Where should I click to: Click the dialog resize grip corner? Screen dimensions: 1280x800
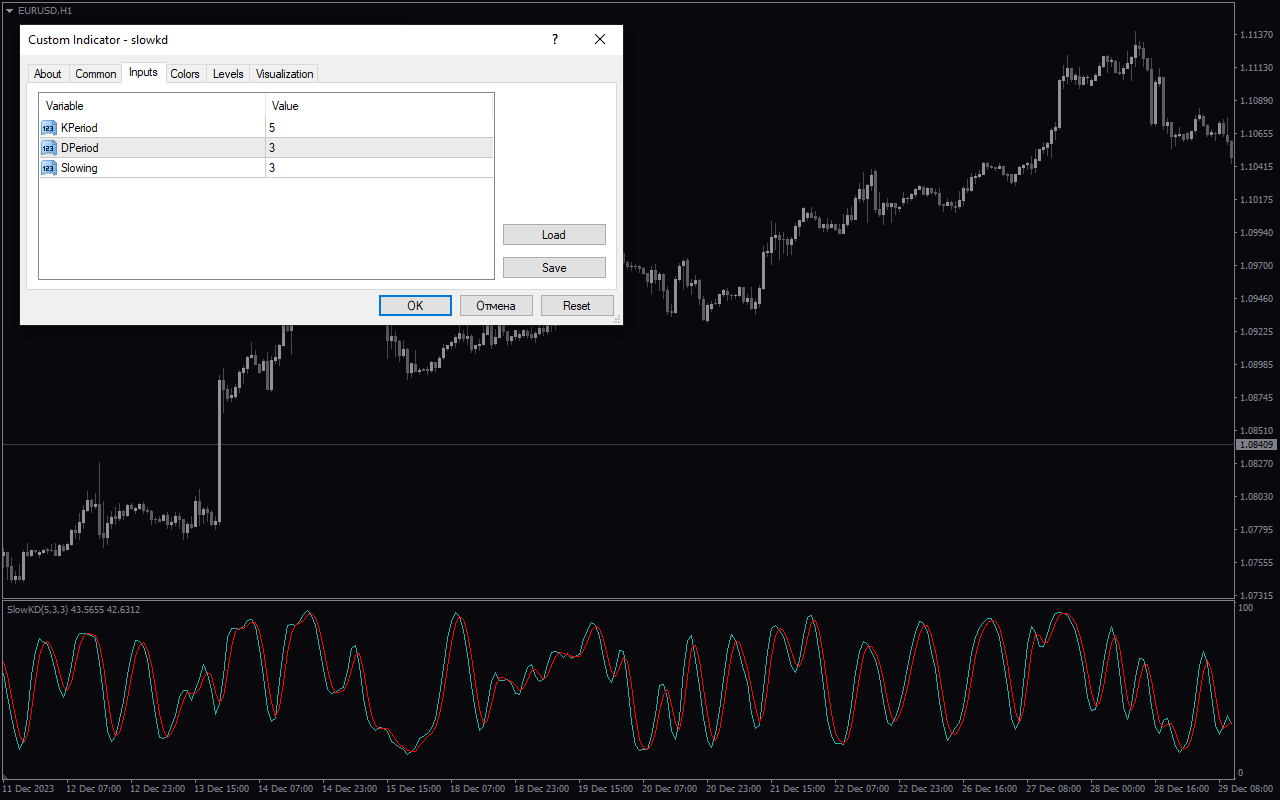coord(617,319)
